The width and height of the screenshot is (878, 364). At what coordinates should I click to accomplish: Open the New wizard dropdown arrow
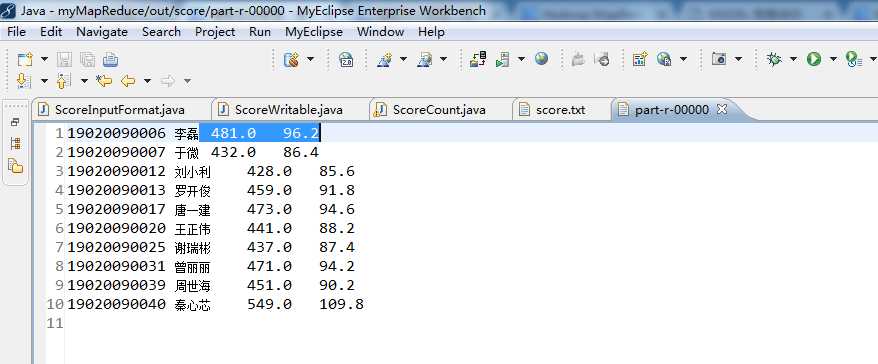[44, 59]
